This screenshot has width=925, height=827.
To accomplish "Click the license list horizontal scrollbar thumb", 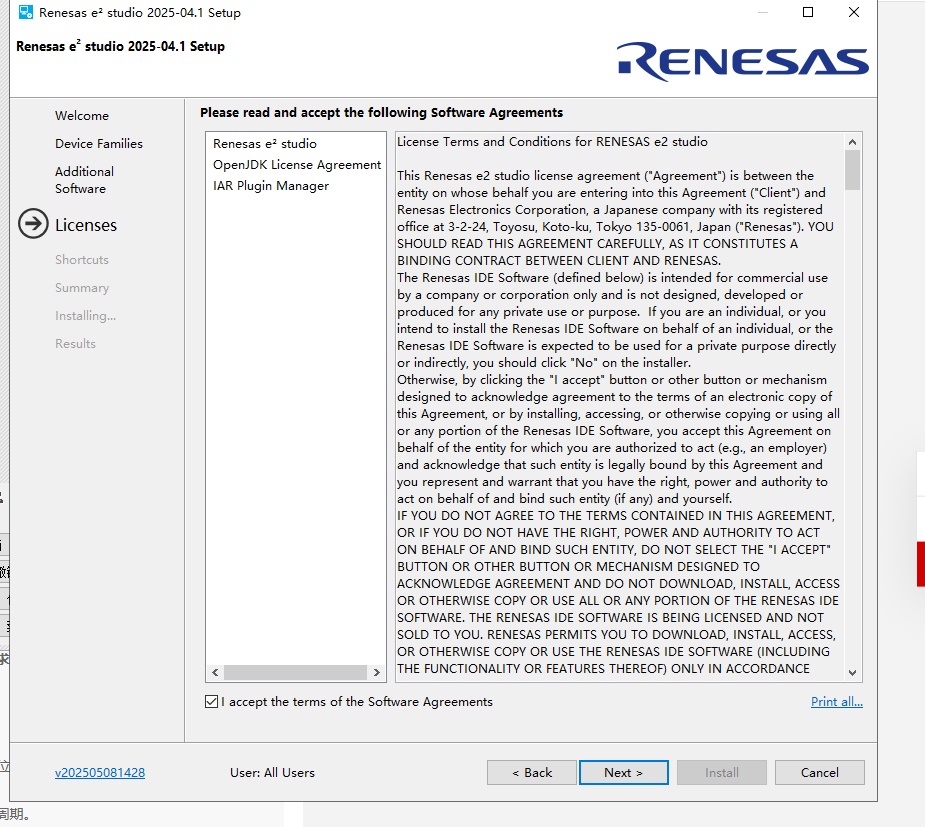I will 296,672.
